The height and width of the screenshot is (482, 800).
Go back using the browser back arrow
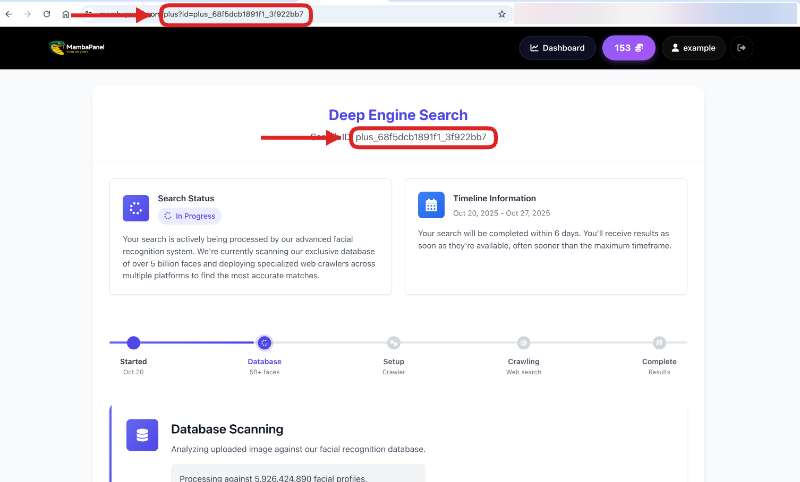[x=9, y=14]
